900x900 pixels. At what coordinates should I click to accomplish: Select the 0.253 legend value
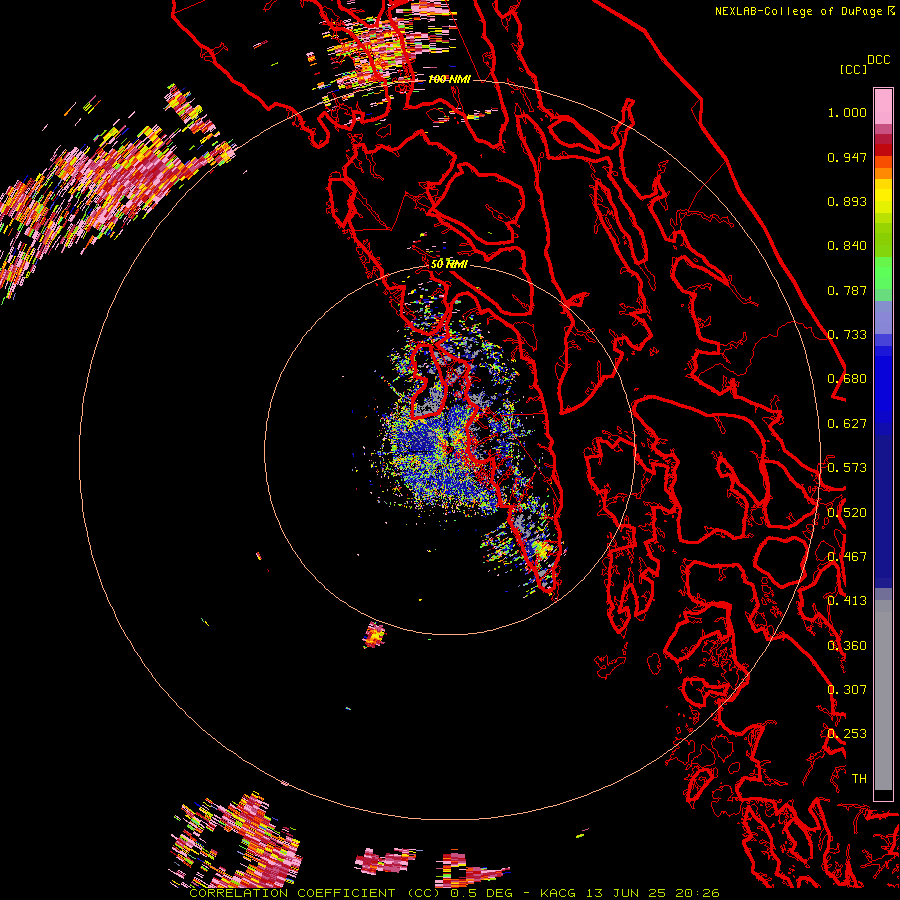pyautogui.click(x=847, y=734)
